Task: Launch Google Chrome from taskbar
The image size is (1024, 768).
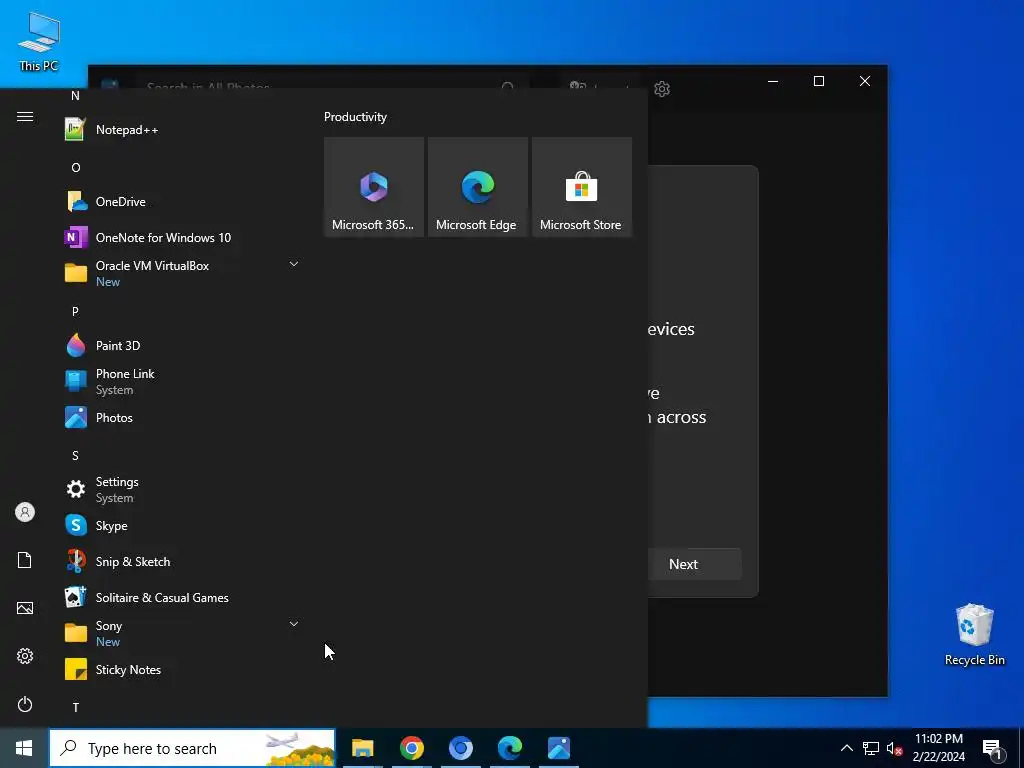Action: [411, 748]
